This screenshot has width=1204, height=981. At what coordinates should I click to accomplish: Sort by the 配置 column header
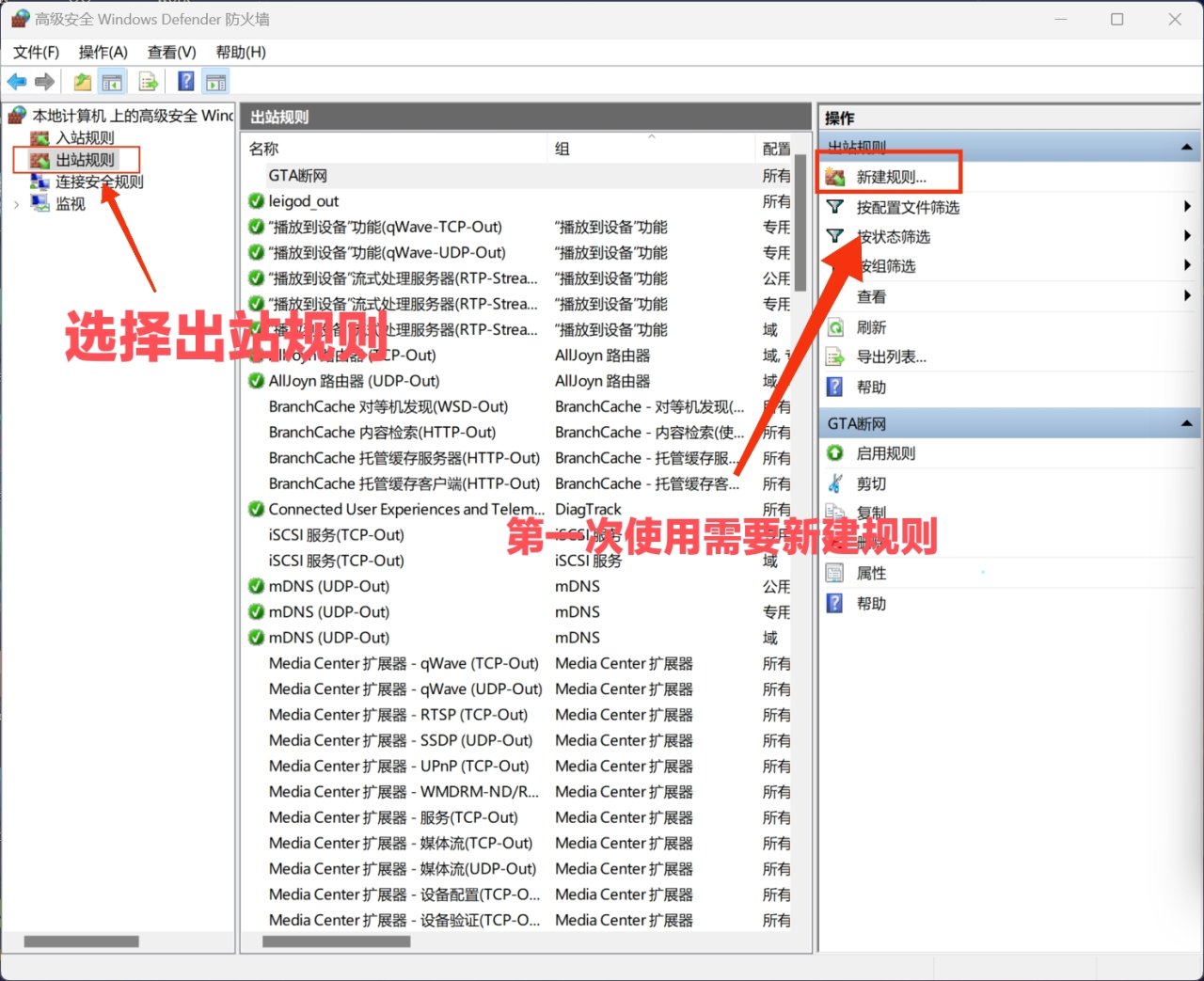point(775,149)
